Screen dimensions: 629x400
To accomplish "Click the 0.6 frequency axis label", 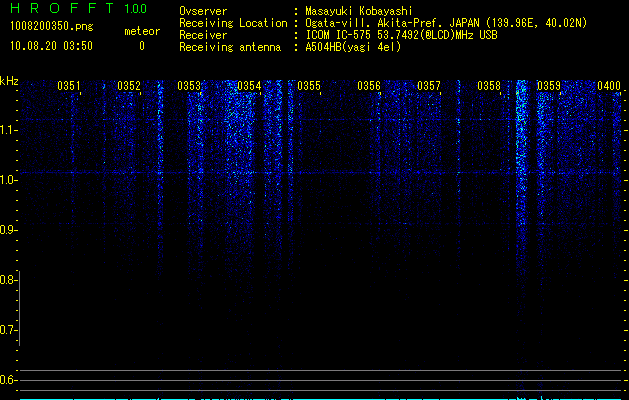I will 7,380.
